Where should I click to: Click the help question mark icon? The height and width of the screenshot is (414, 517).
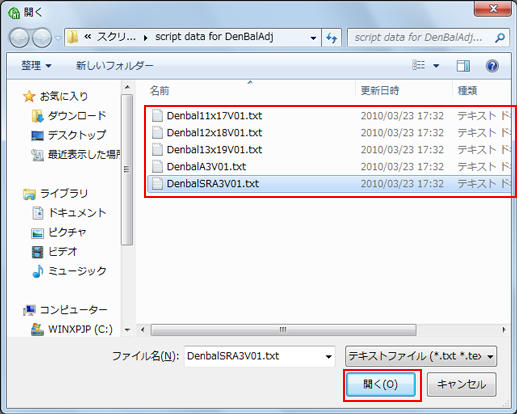click(x=492, y=66)
